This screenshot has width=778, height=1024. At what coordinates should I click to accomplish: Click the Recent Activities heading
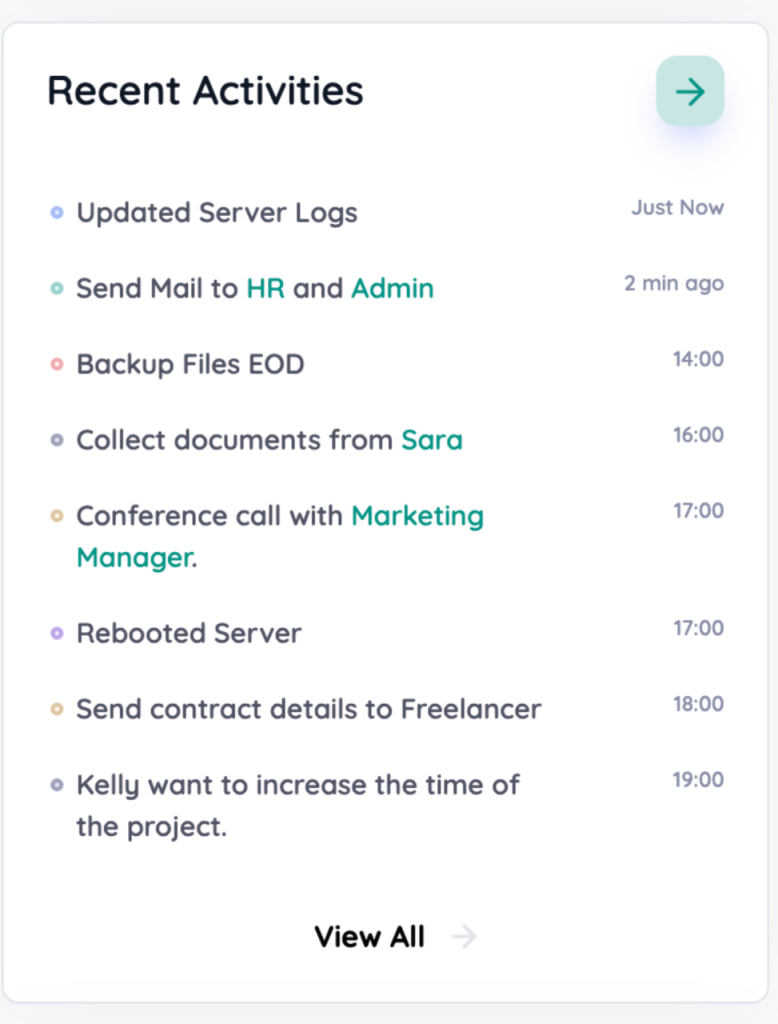[x=205, y=90]
